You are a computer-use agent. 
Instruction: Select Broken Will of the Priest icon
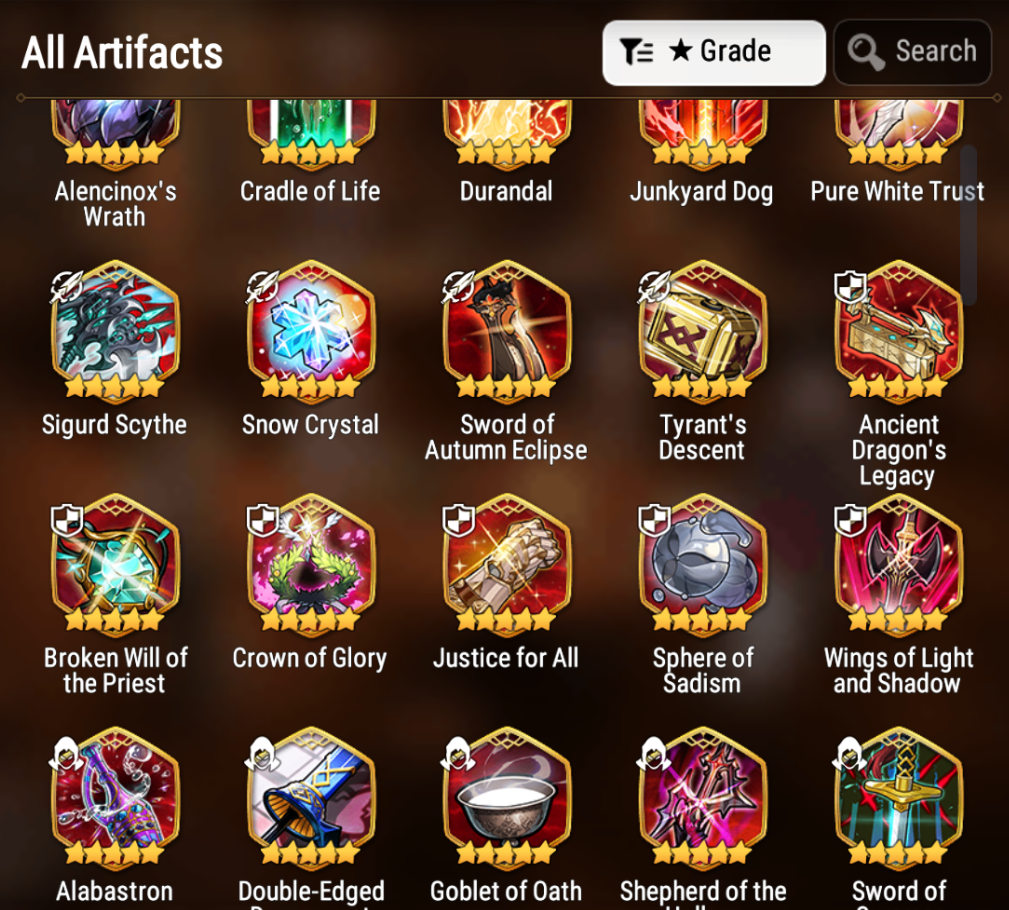115,564
